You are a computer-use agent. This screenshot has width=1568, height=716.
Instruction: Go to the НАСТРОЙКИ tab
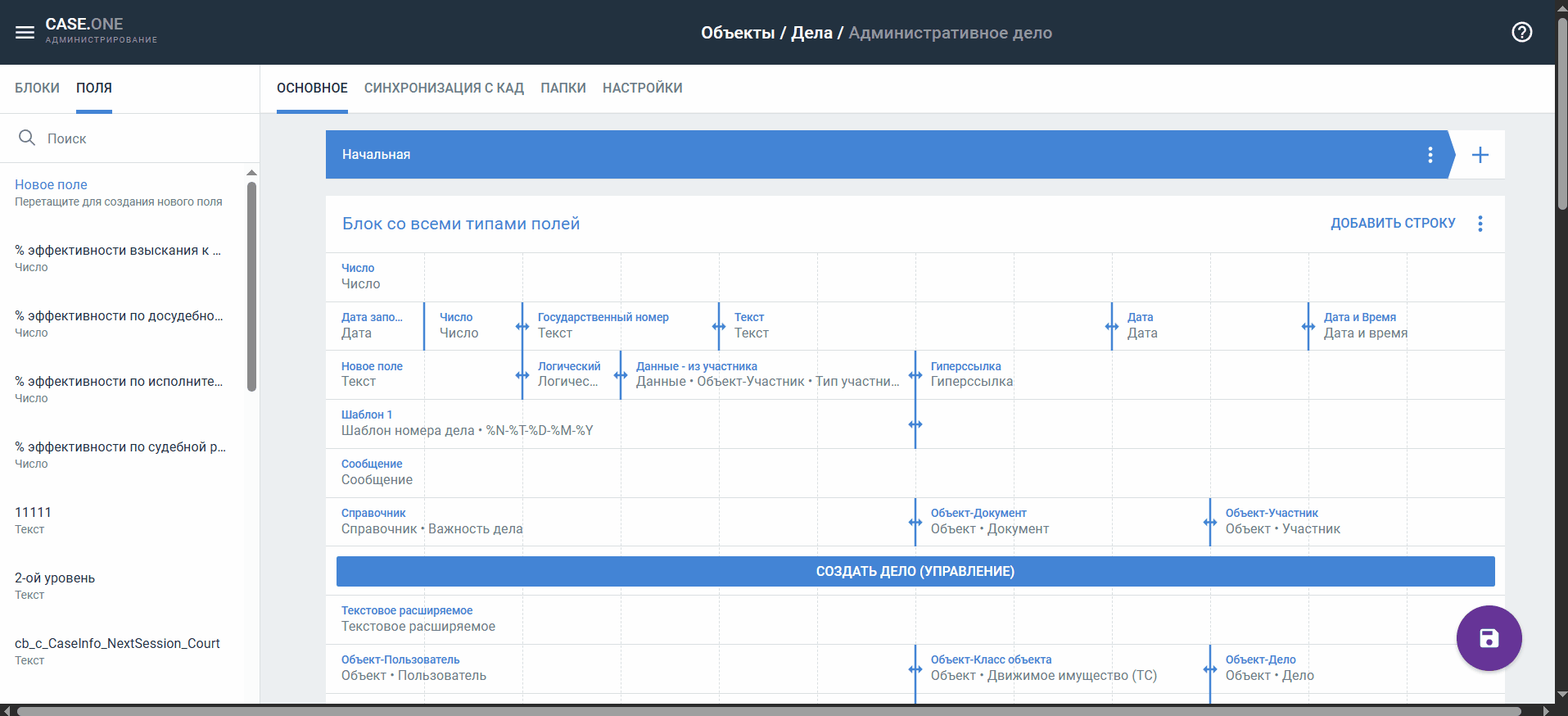642,88
